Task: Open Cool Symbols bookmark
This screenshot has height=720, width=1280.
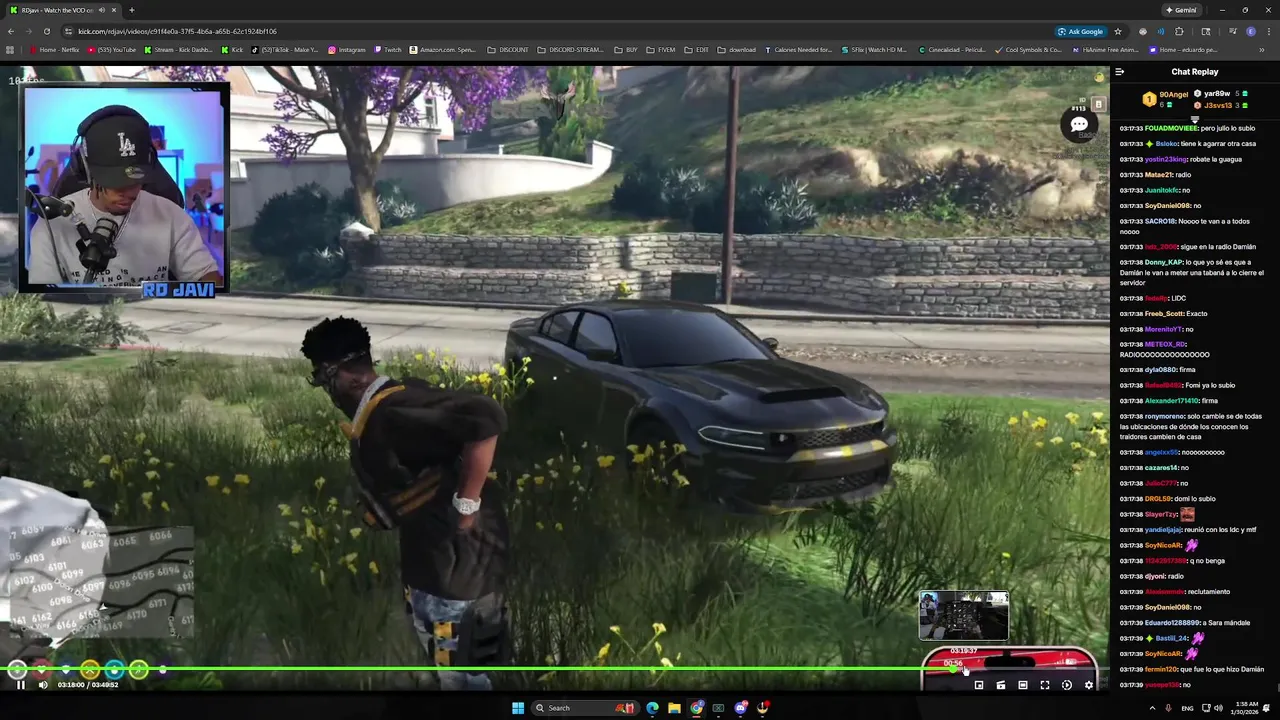Action: point(1028,49)
